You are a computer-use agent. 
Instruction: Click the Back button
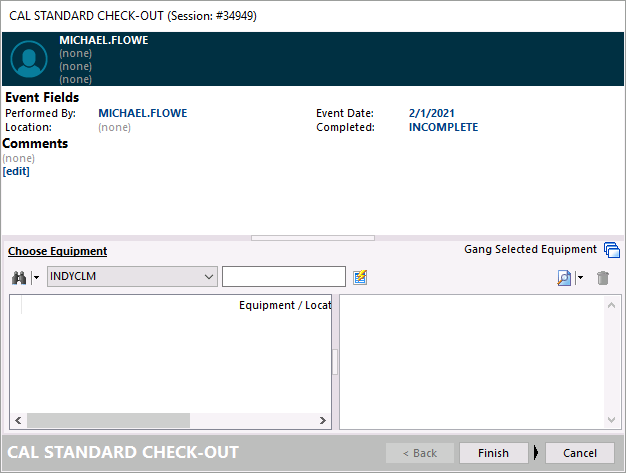[425, 453]
